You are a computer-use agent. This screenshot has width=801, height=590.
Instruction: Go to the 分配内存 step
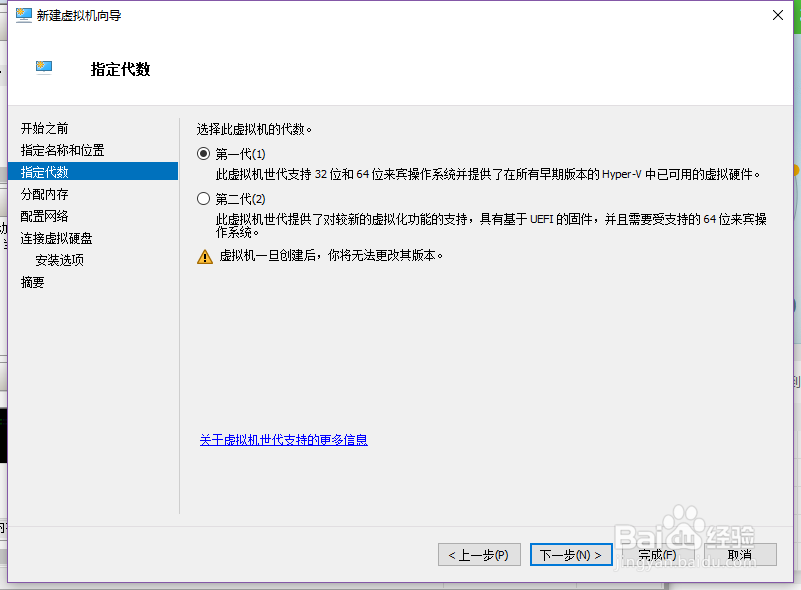coord(45,194)
